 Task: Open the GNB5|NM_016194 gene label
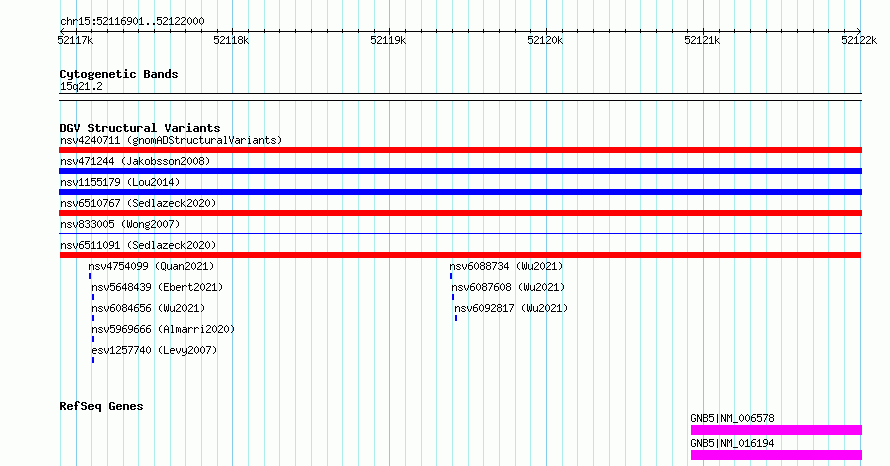pos(732,443)
